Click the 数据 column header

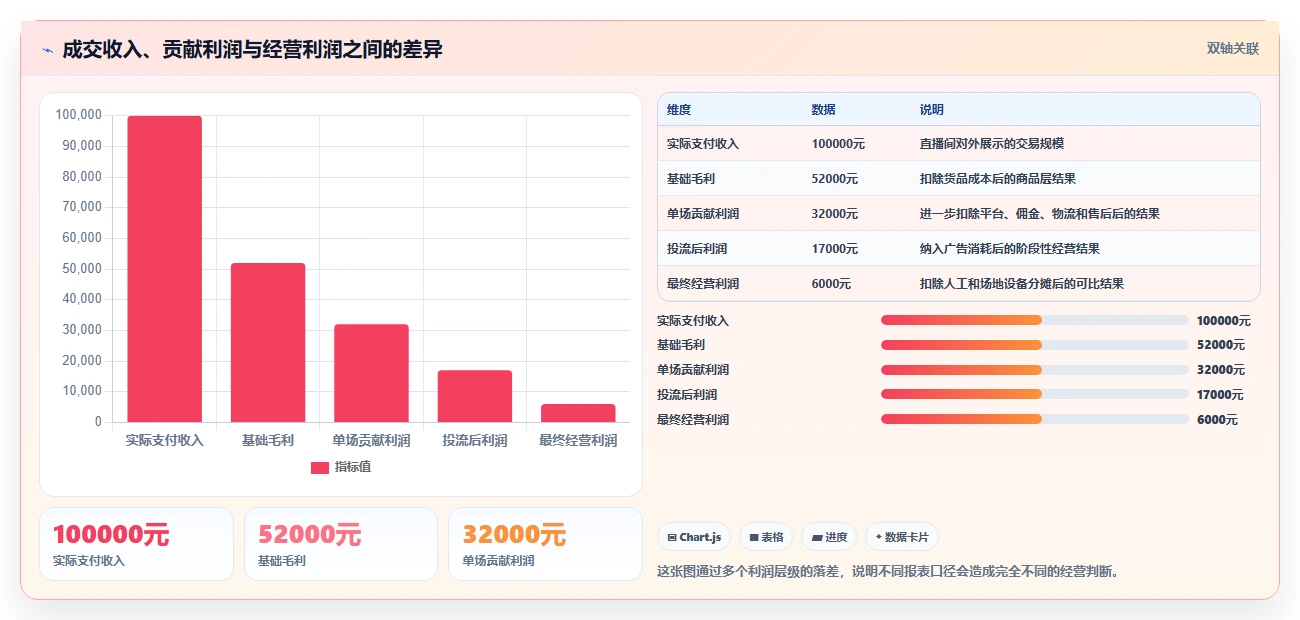click(x=824, y=109)
